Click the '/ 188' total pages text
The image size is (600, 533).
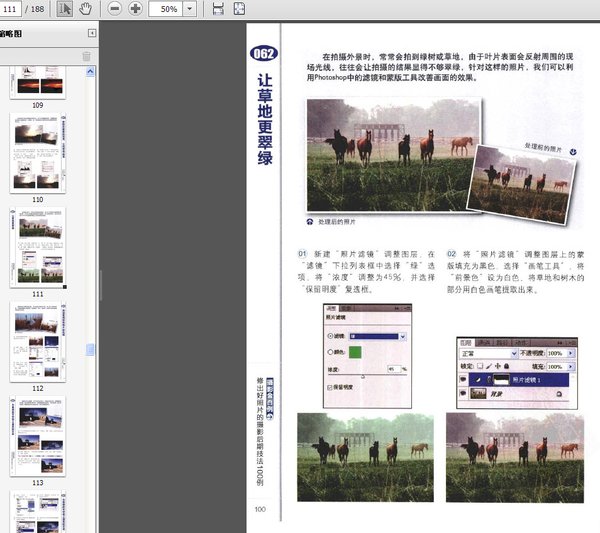[35, 8]
